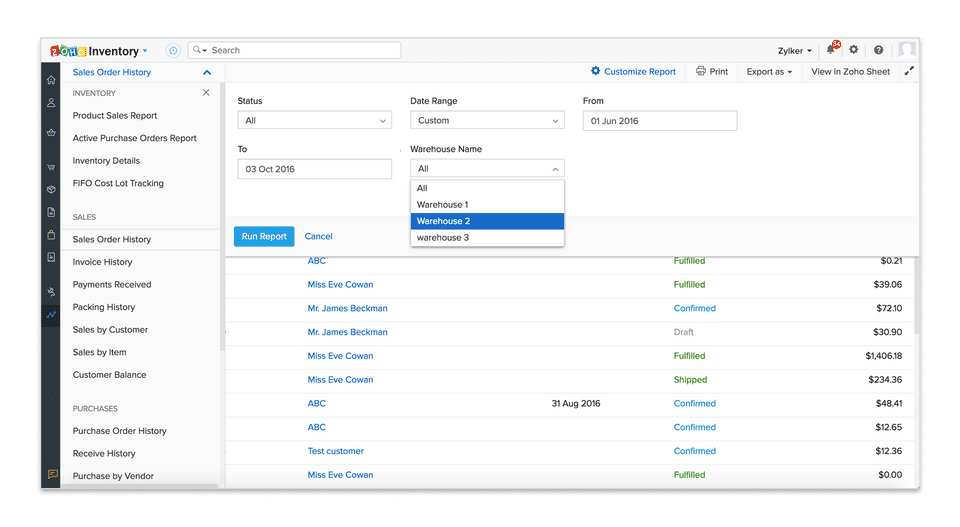
Task: Open Receive History report
Action: click(x=104, y=454)
